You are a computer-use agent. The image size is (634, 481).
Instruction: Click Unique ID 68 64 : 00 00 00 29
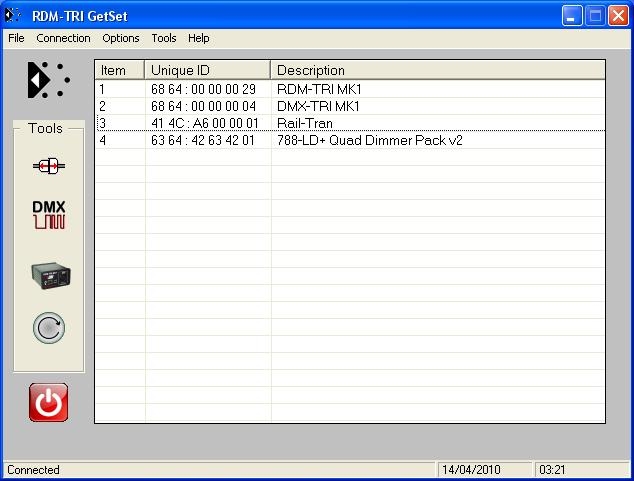(x=203, y=89)
